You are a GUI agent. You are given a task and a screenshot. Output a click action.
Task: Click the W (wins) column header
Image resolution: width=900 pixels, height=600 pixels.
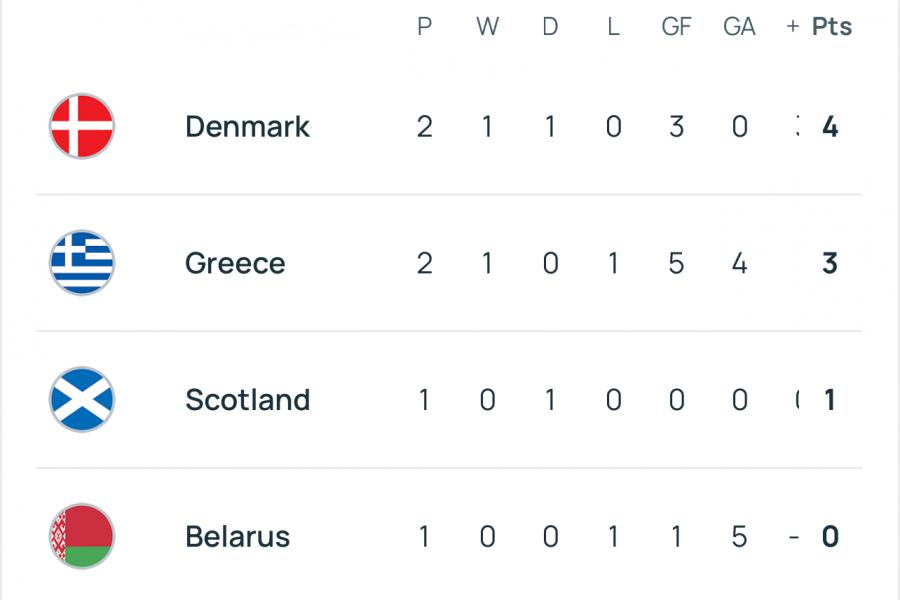[x=487, y=27]
